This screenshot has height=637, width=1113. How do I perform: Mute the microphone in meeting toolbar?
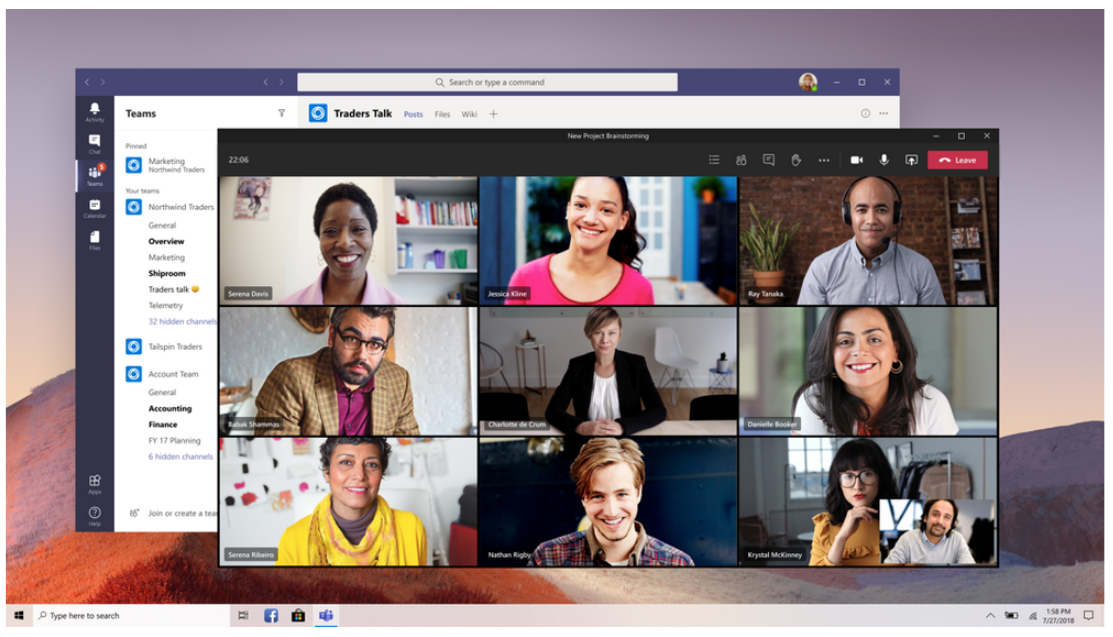884,160
